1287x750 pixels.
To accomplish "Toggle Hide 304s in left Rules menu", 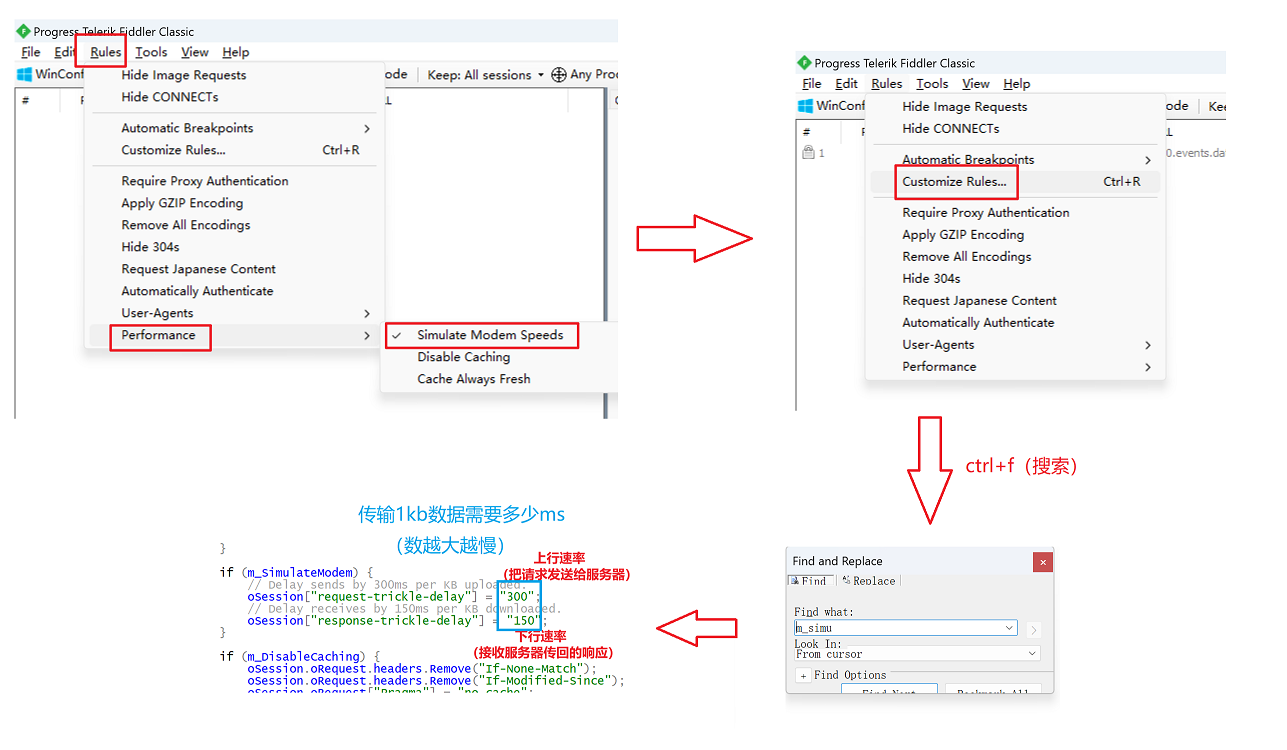I will tap(150, 247).
